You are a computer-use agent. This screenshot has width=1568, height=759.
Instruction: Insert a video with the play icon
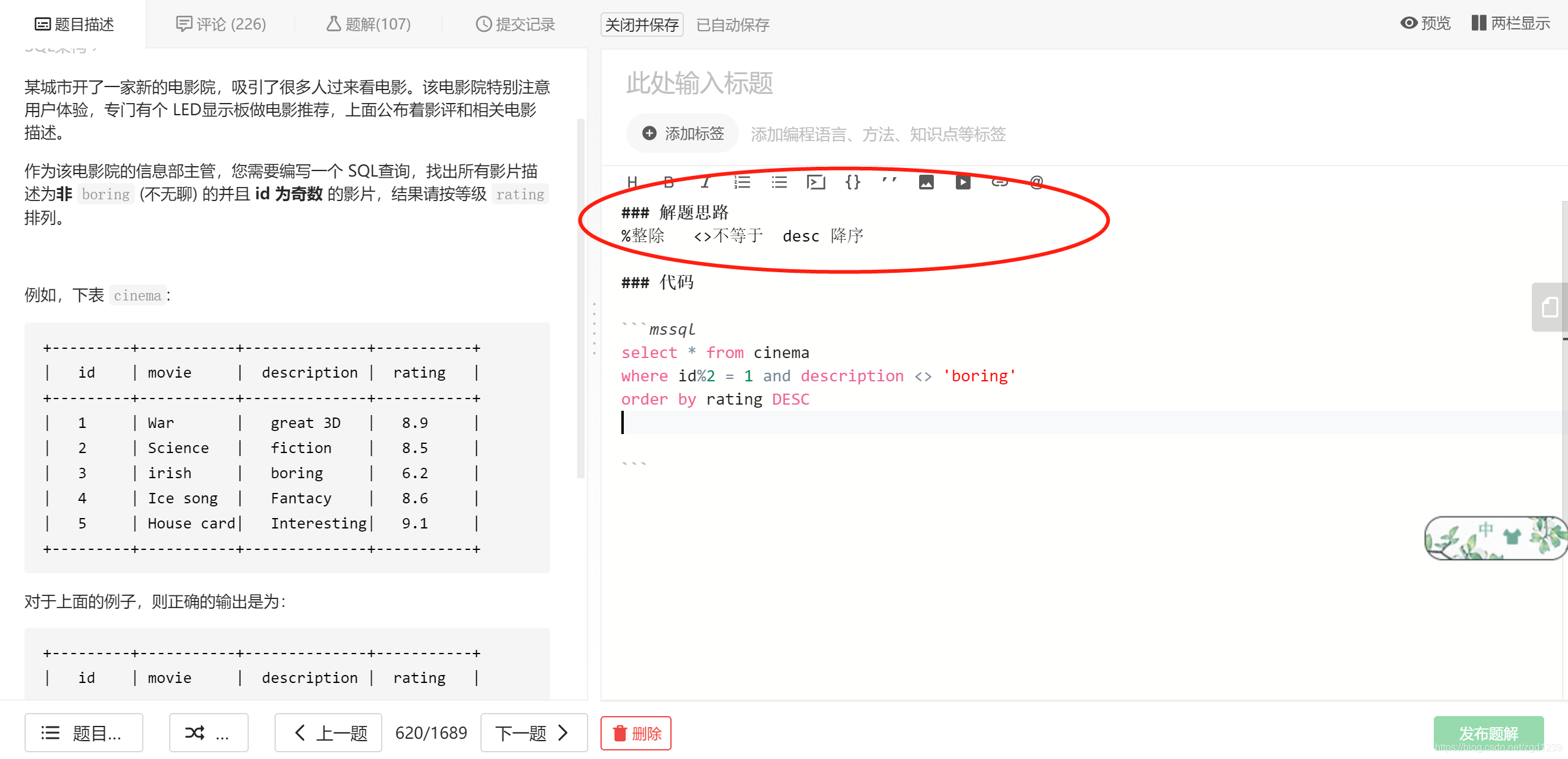point(962,181)
